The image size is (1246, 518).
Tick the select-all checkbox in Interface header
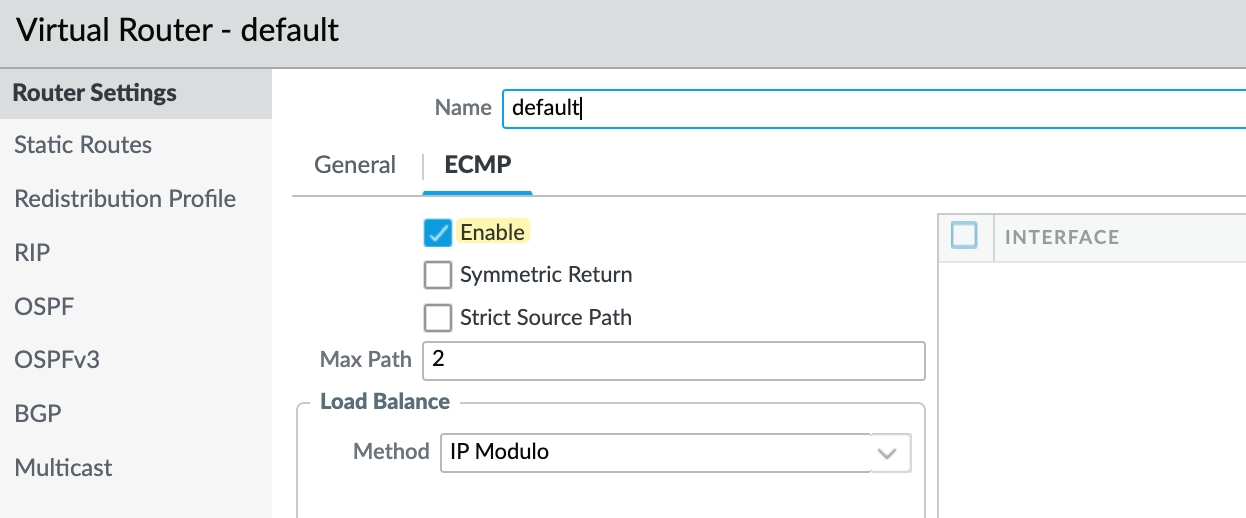(964, 236)
